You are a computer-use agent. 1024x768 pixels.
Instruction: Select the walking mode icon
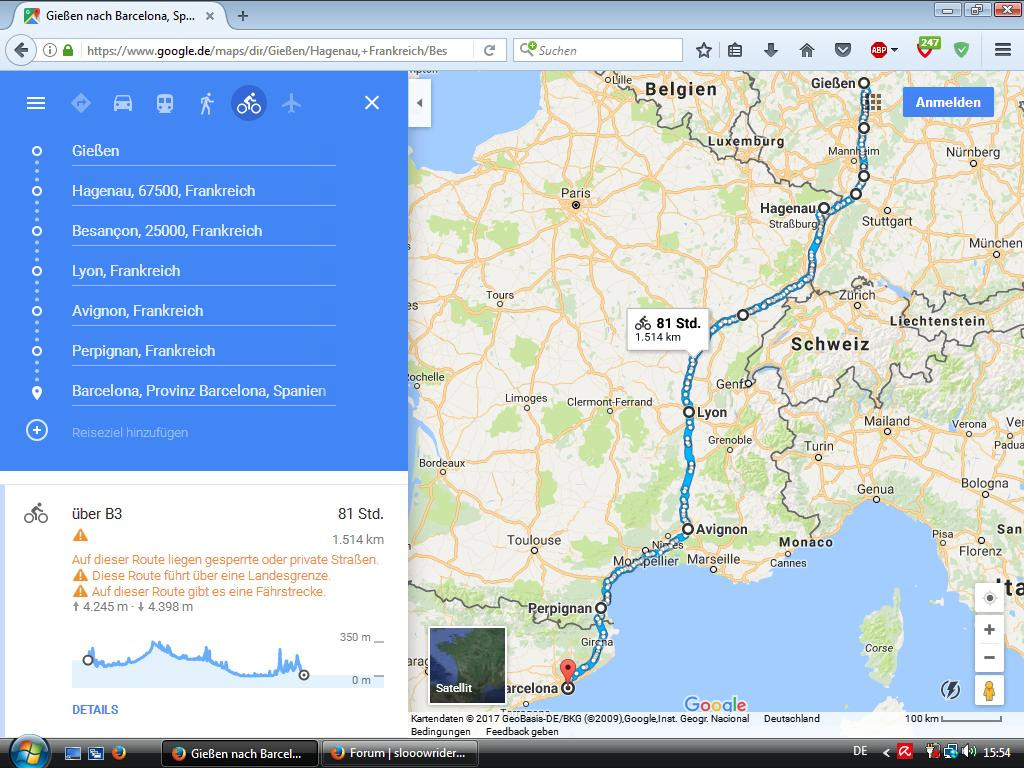click(207, 103)
